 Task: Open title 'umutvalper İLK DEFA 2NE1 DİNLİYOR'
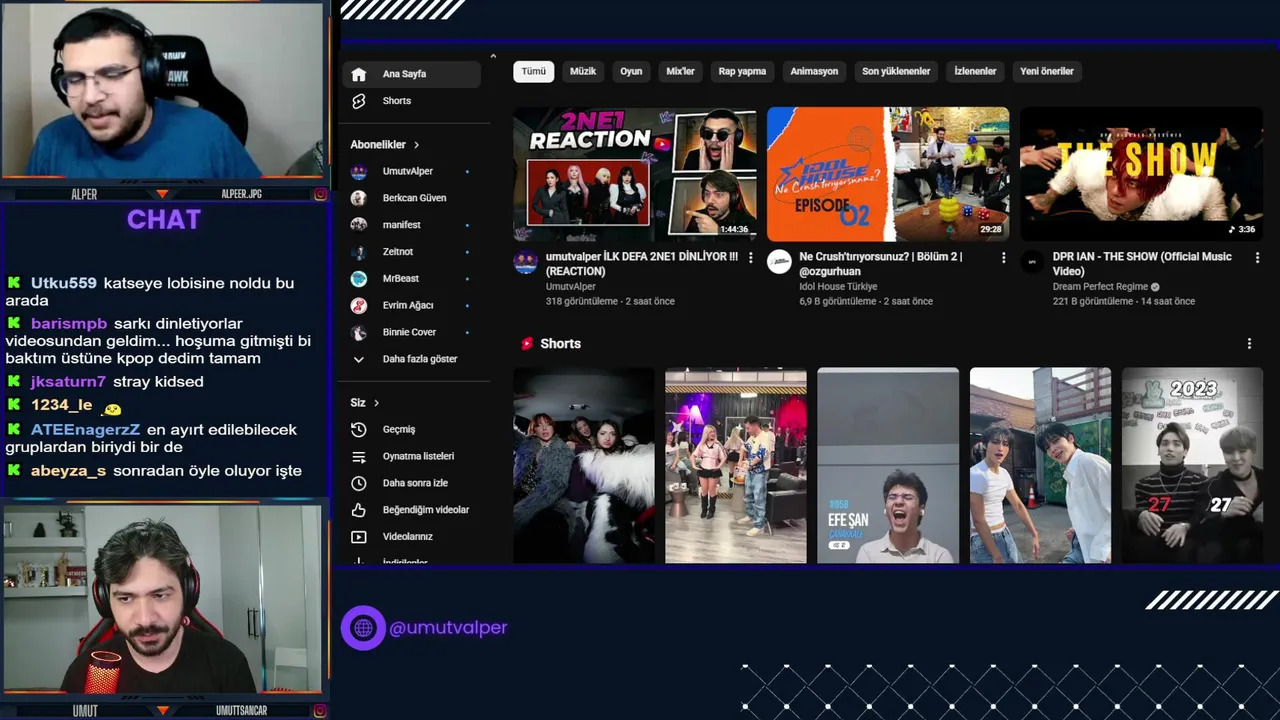pyautogui.click(x=642, y=264)
